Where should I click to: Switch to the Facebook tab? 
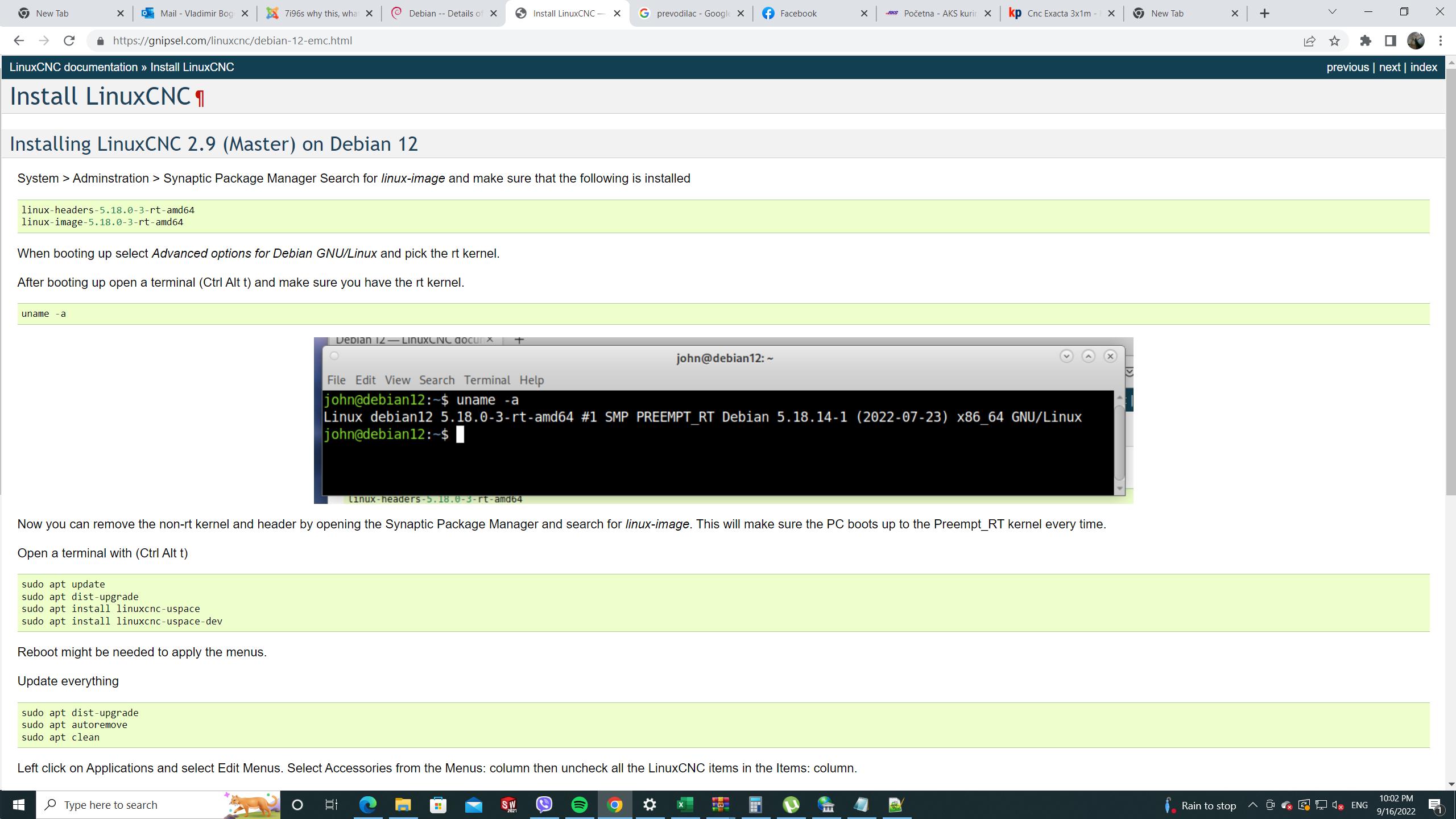814,13
